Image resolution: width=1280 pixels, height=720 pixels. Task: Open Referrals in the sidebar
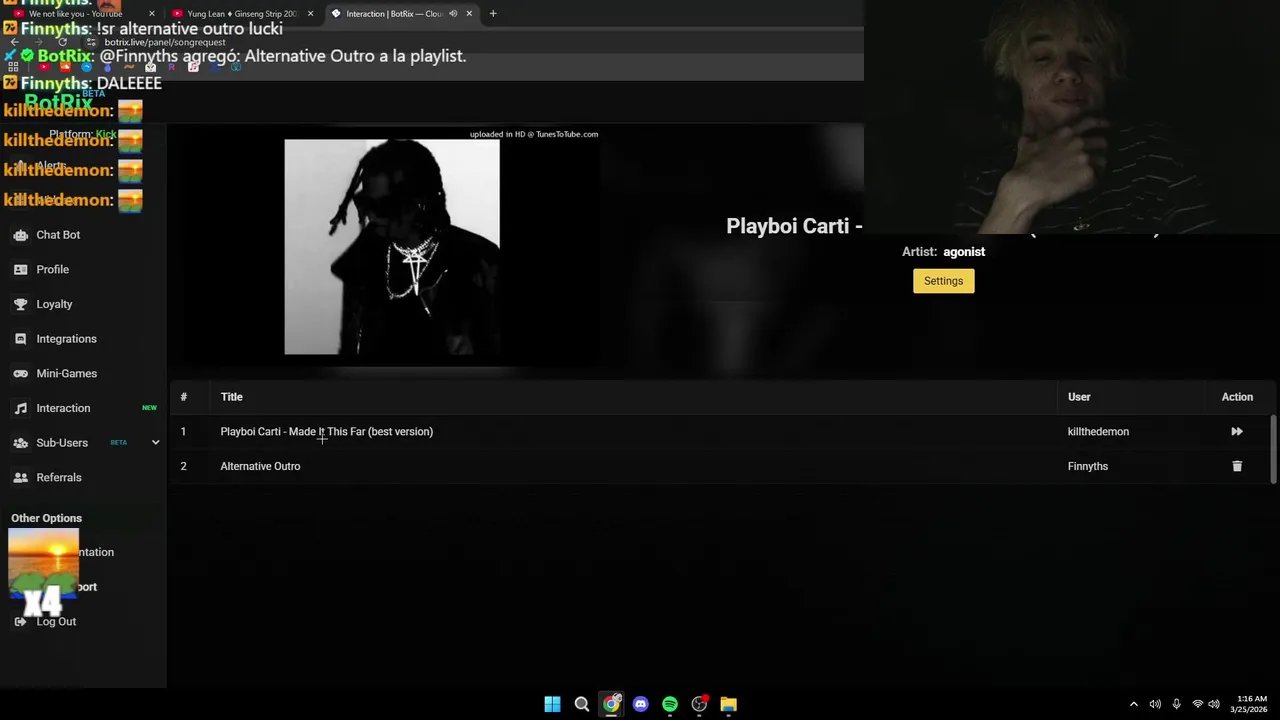(59, 477)
